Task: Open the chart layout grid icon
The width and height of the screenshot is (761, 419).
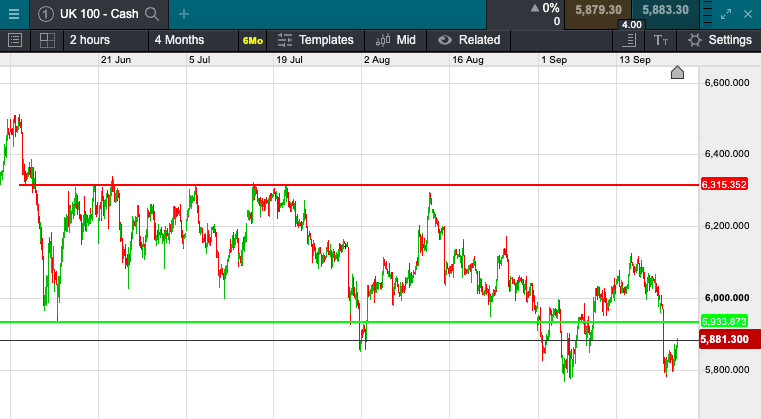Action: pyautogui.click(x=47, y=40)
